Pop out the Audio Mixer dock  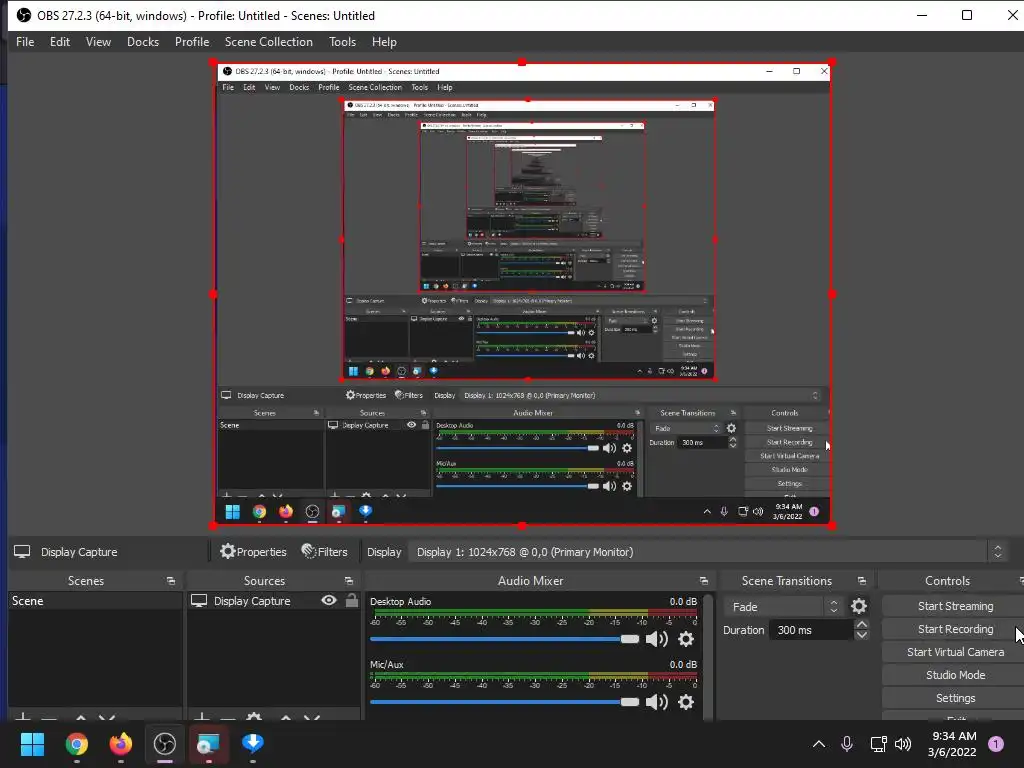point(703,581)
